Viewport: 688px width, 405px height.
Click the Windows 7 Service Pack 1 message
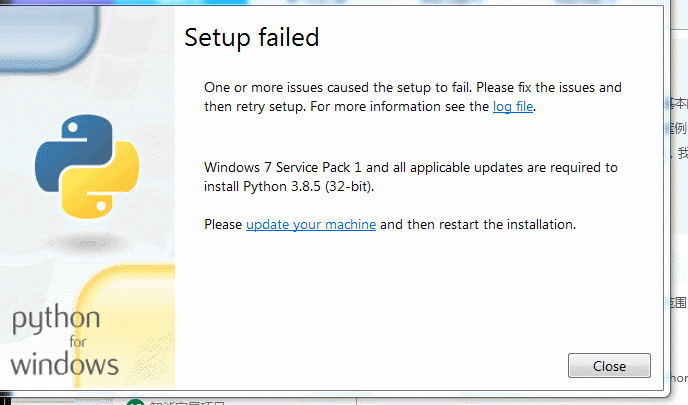pos(411,177)
